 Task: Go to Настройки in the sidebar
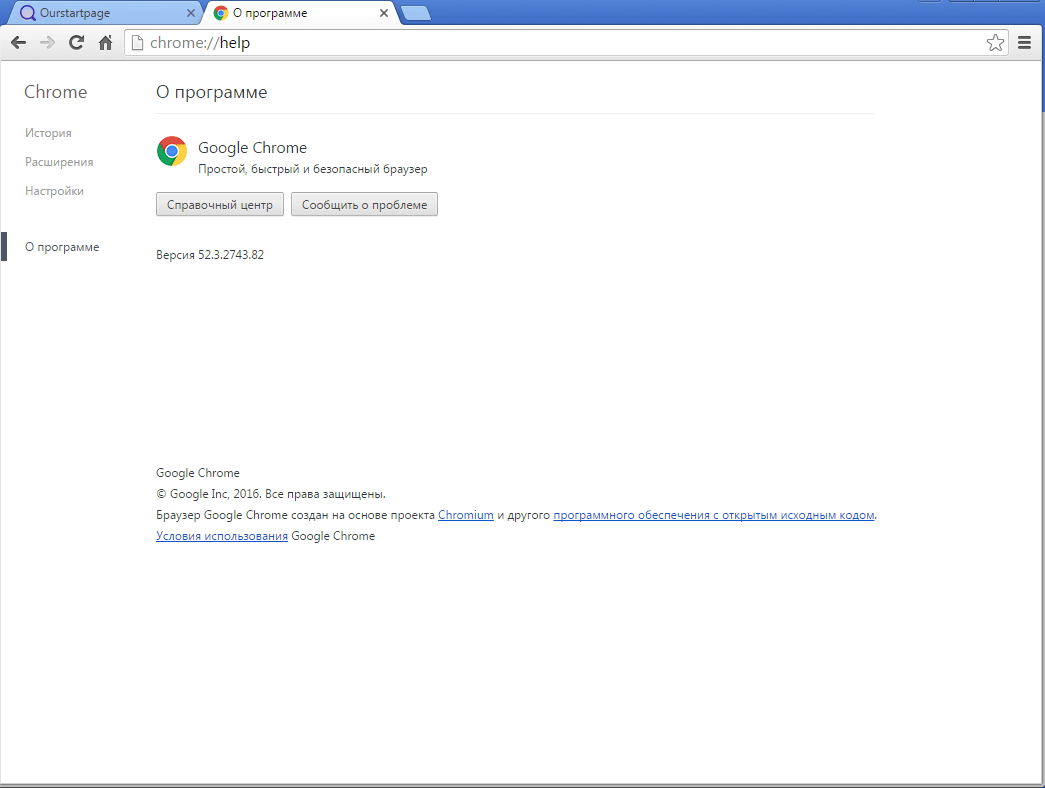pos(54,191)
